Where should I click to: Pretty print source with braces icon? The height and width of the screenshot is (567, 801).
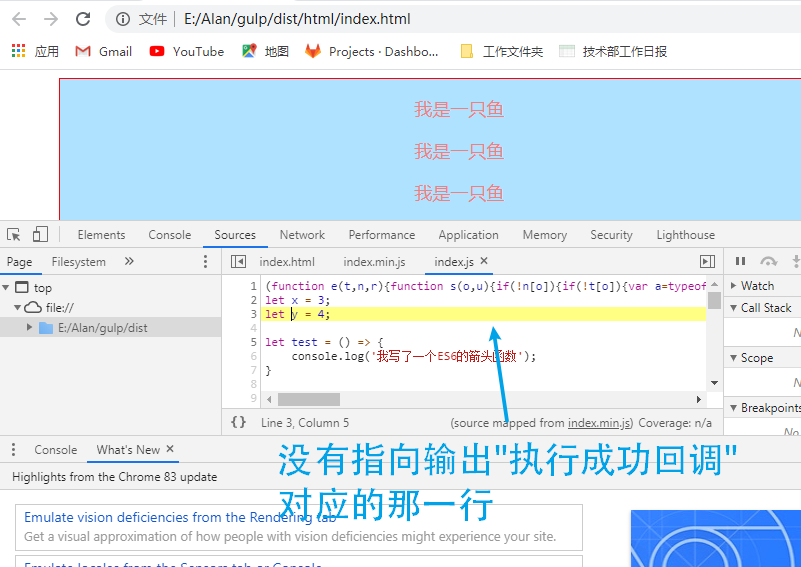(239, 422)
